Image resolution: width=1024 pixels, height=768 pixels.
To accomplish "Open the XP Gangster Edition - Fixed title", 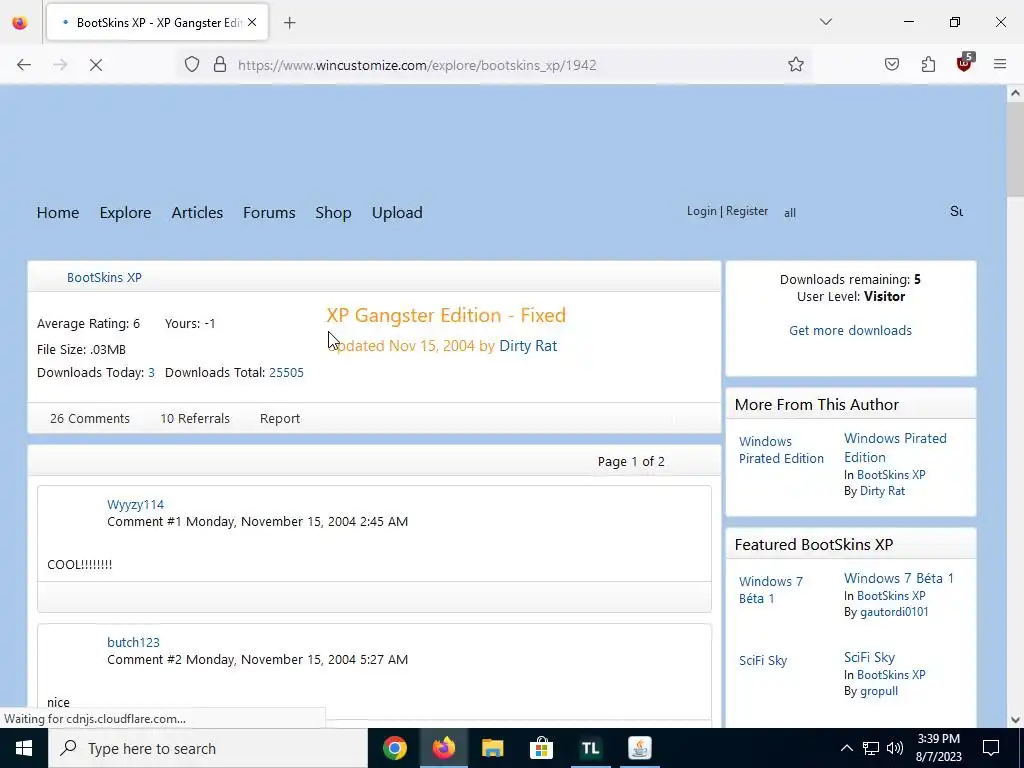I will pyautogui.click(x=446, y=315).
